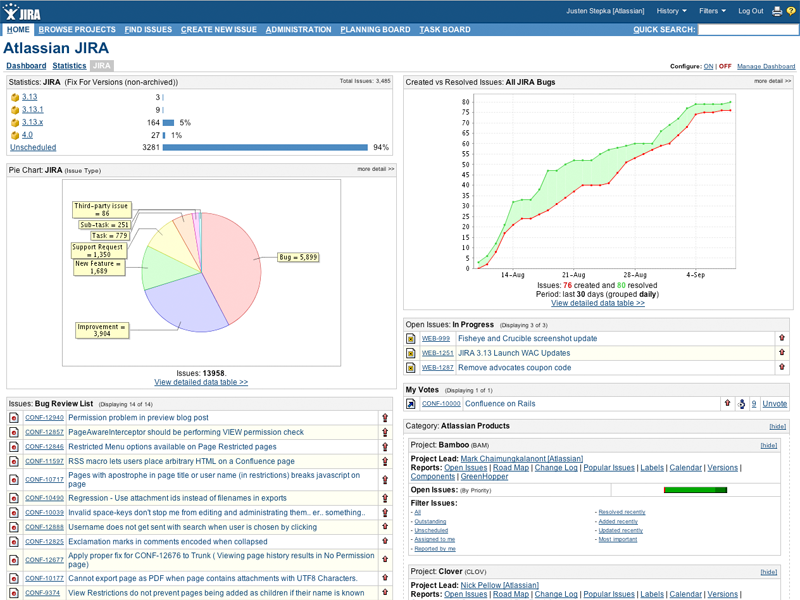Click the version package icon beside 3.13.x
Screen dimensions: 800x600
[x=14, y=122]
